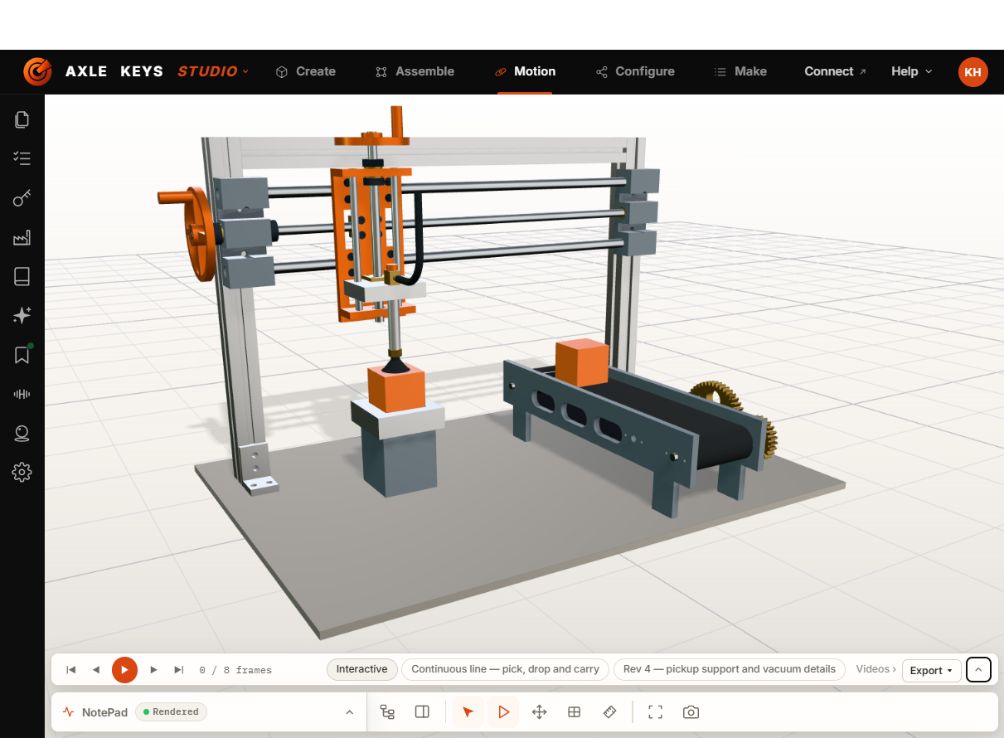1004x738 pixels.
Task: Switch to the Create tab
Action: pyautogui.click(x=305, y=72)
